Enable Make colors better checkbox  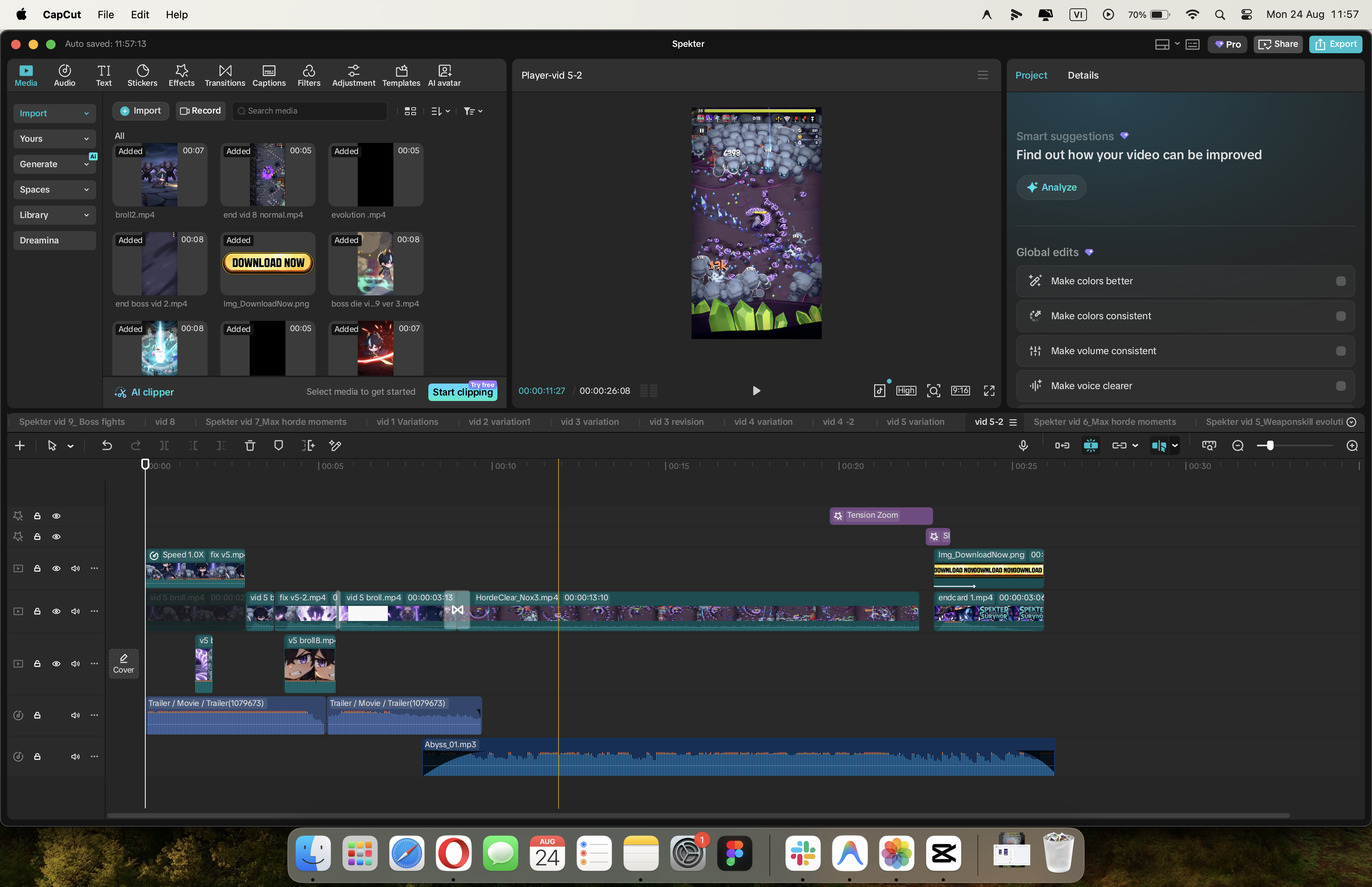1341,281
